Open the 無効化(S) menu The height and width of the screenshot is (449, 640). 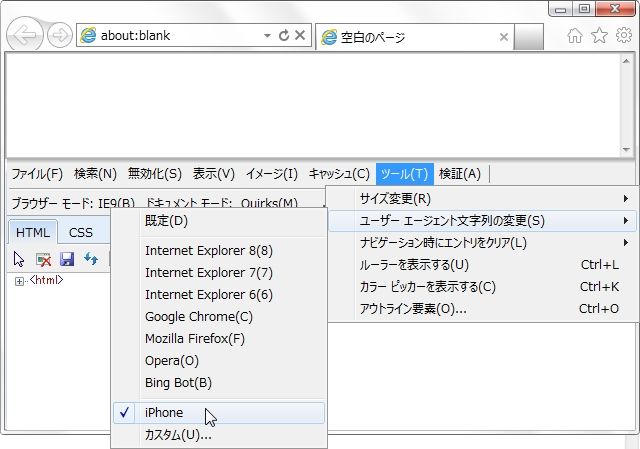[x=154, y=174]
